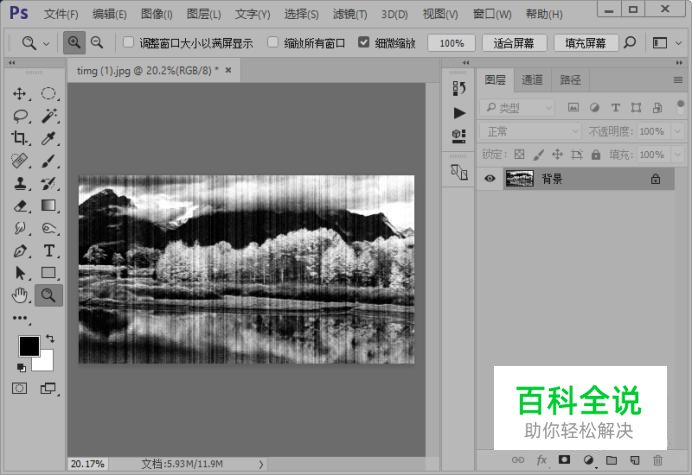Create a new group folder icon

tap(611, 460)
